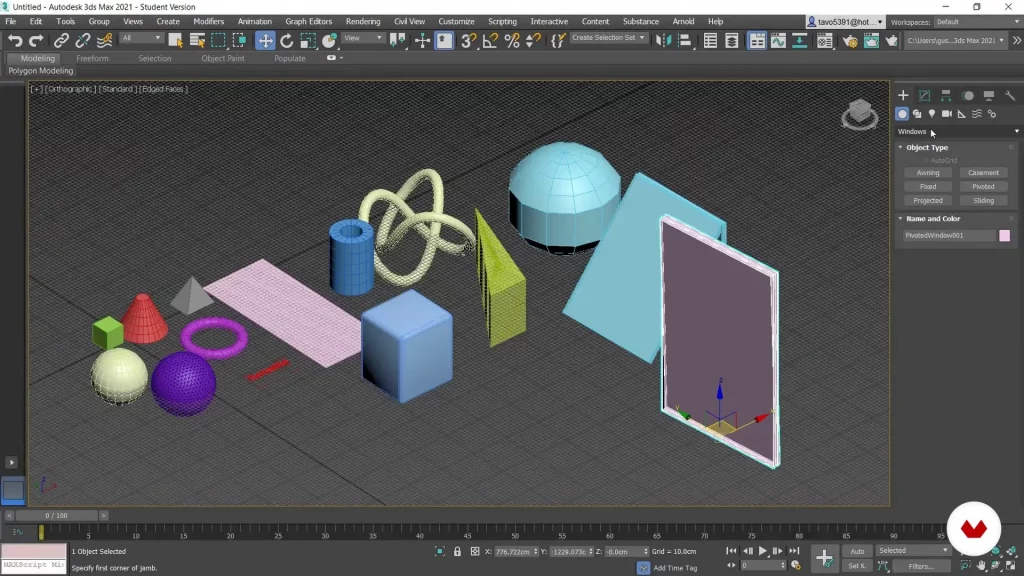Toggle Window/Crossing selection mode
1024x576 pixels.
click(240, 40)
